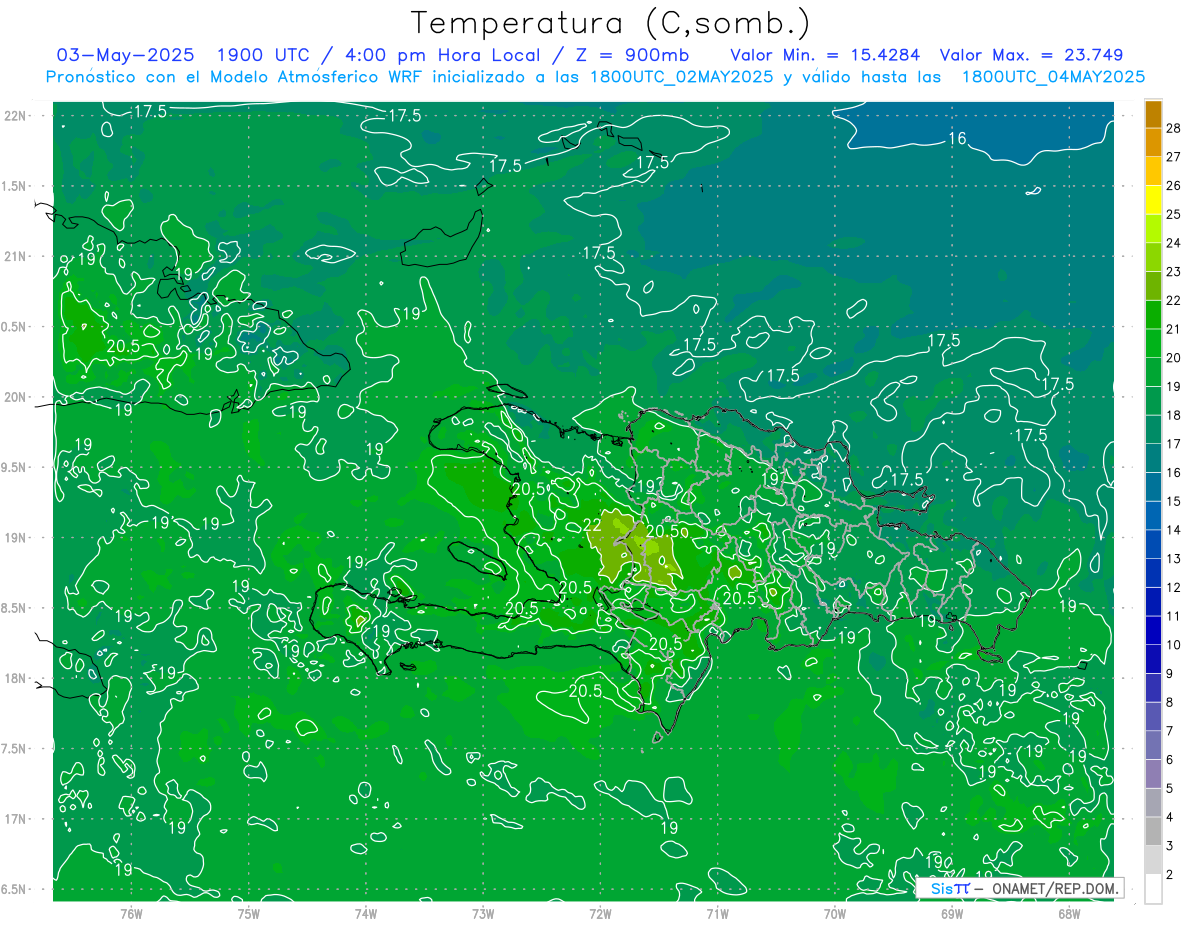Click the '1800UTC_04MAY2025' valid-until time
This screenshot has width=1200, height=927.
click(x=1053, y=77)
